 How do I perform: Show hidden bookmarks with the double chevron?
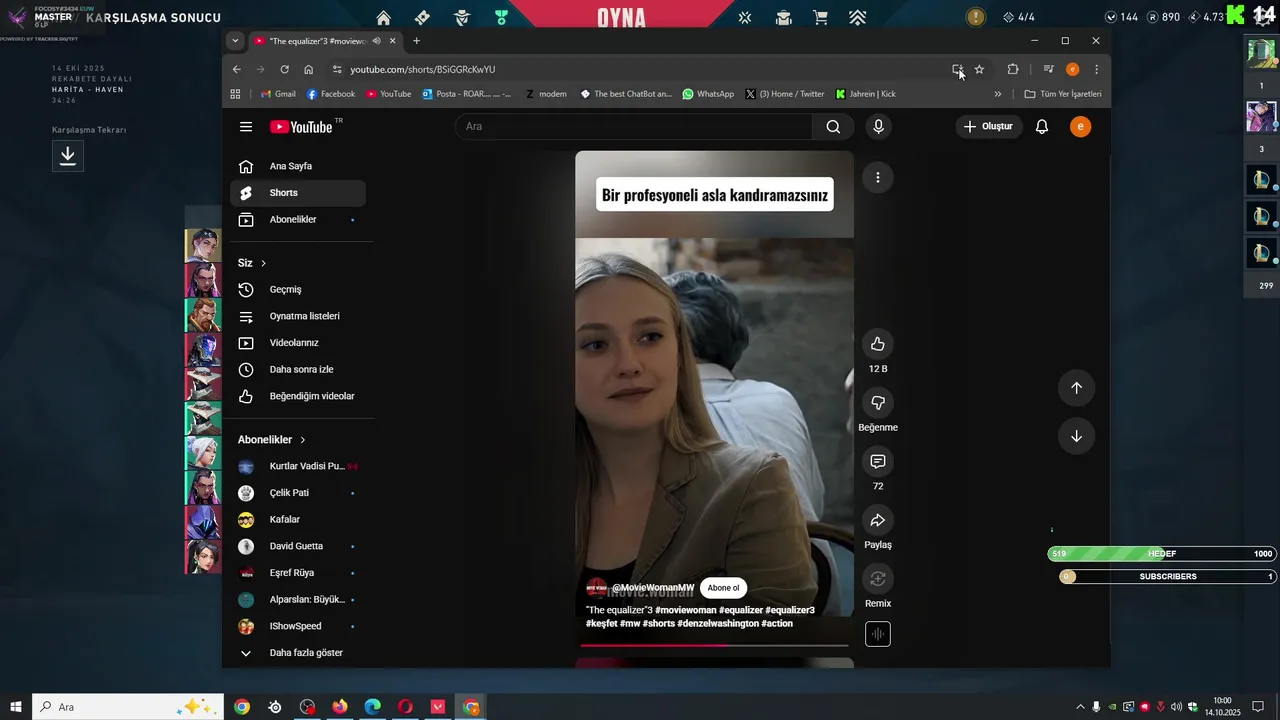point(997,94)
